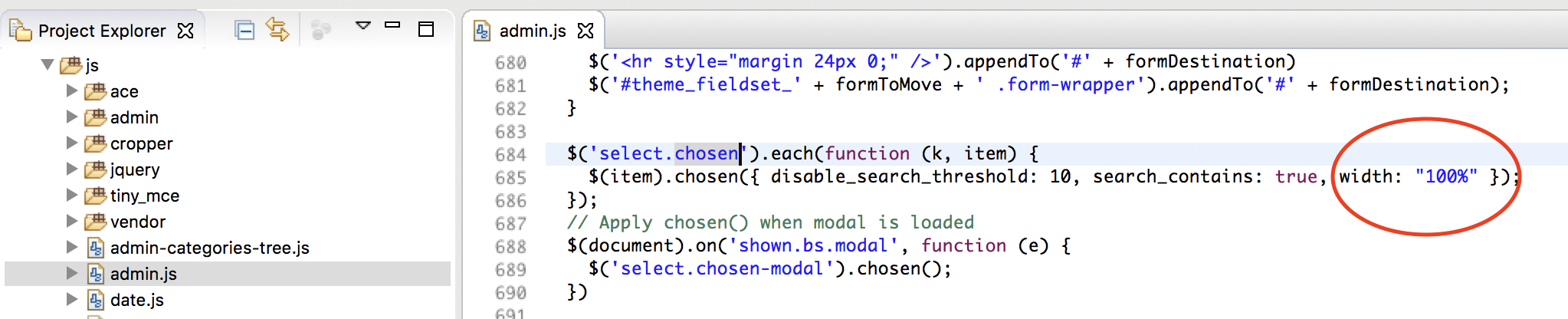Click the Collapse All icon in Project Explorer
1568x319 pixels.
[244, 31]
